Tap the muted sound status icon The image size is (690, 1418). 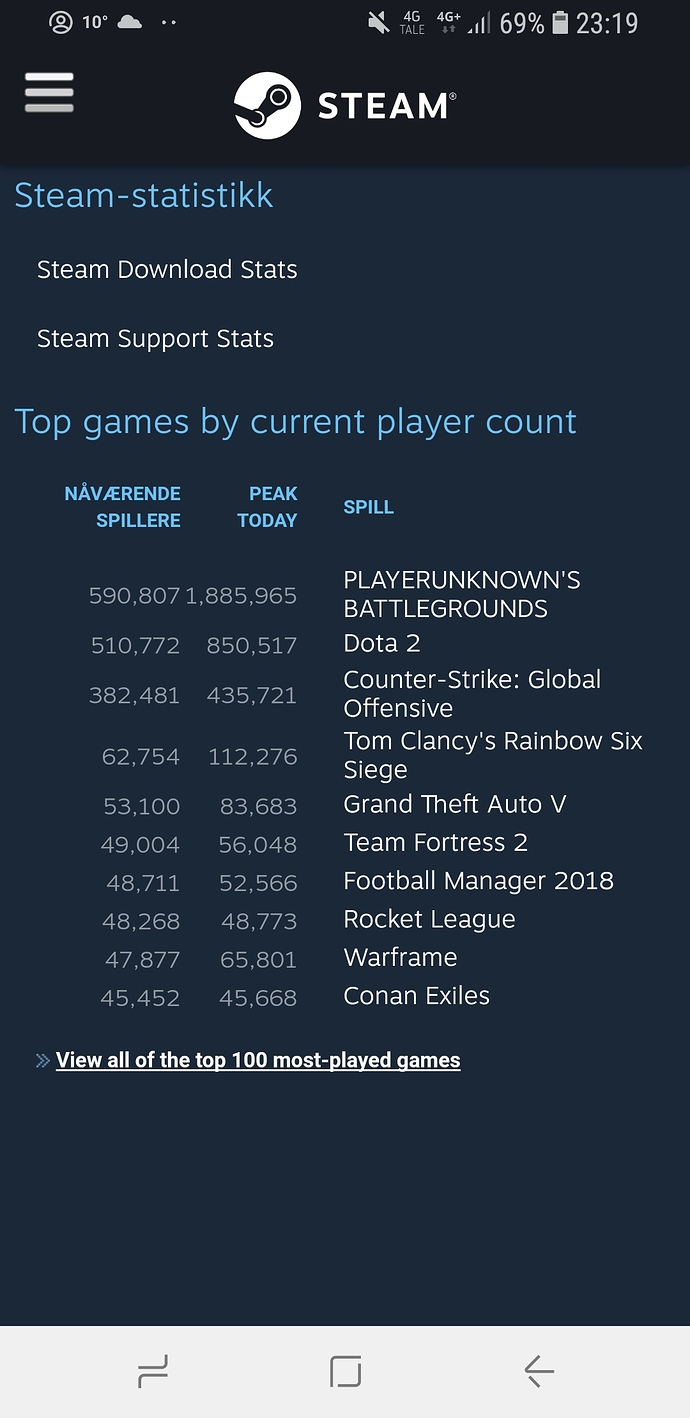coord(378,22)
